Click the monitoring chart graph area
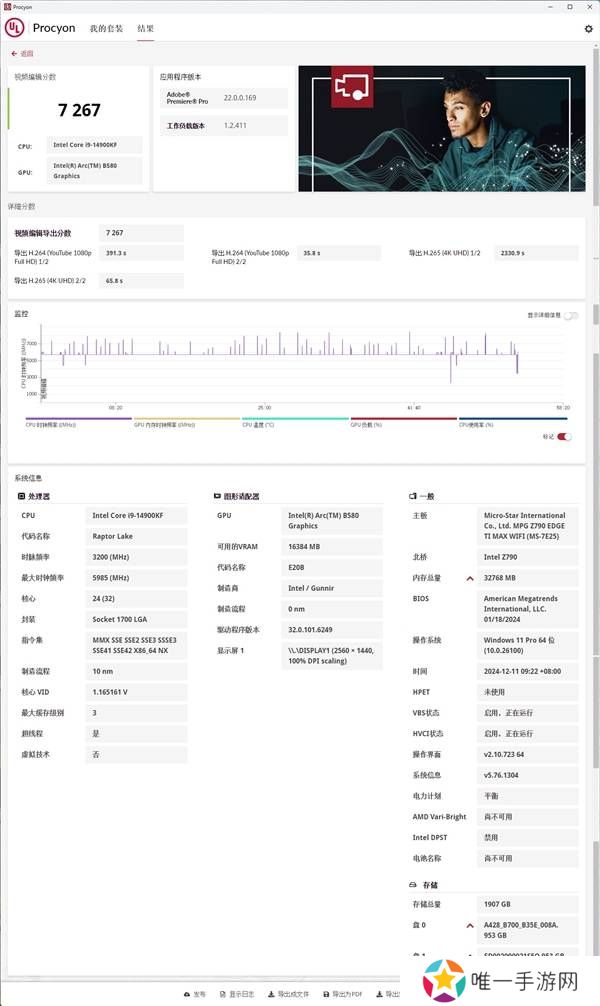 [x=302, y=366]
